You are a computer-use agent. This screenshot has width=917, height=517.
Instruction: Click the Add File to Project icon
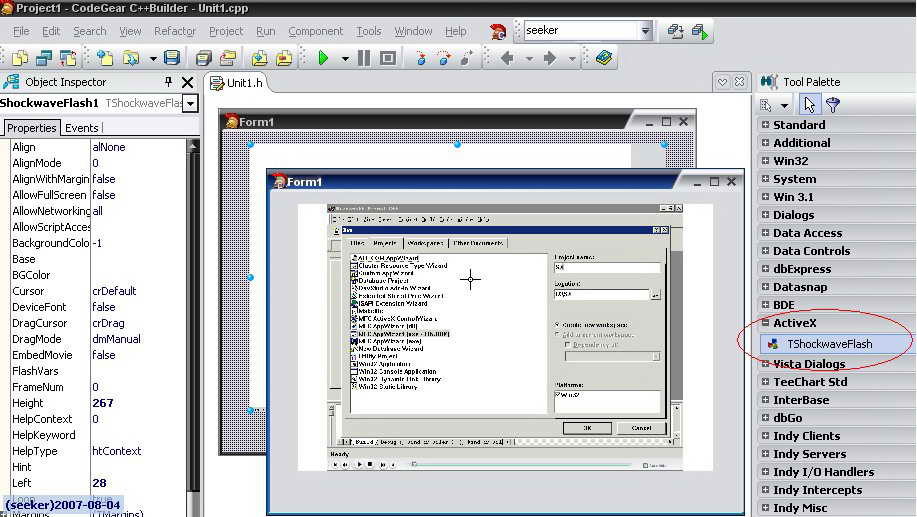260,58
